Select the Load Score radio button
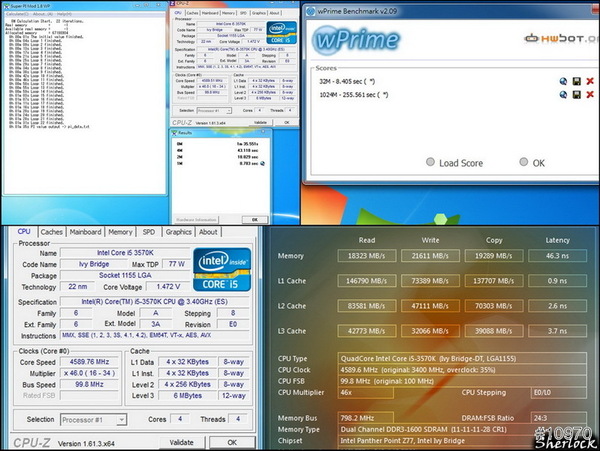The image size is (600, 451). point(430,163)
